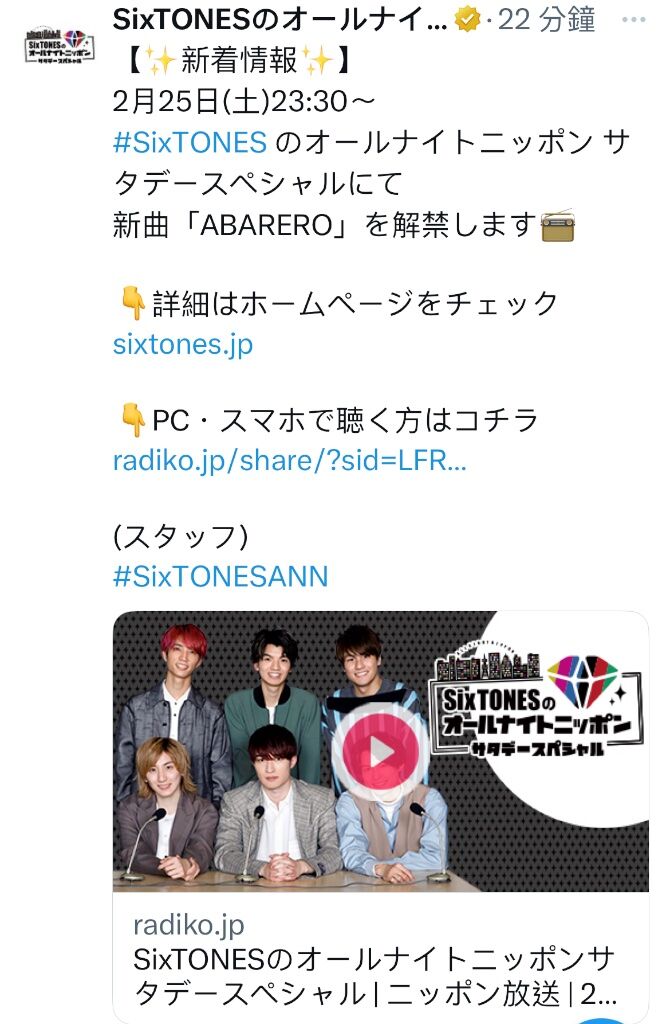This screenshot has height=1024, width=670.
Task: Open the #SixTONESANN hashtag
Action: pos(221,577)
